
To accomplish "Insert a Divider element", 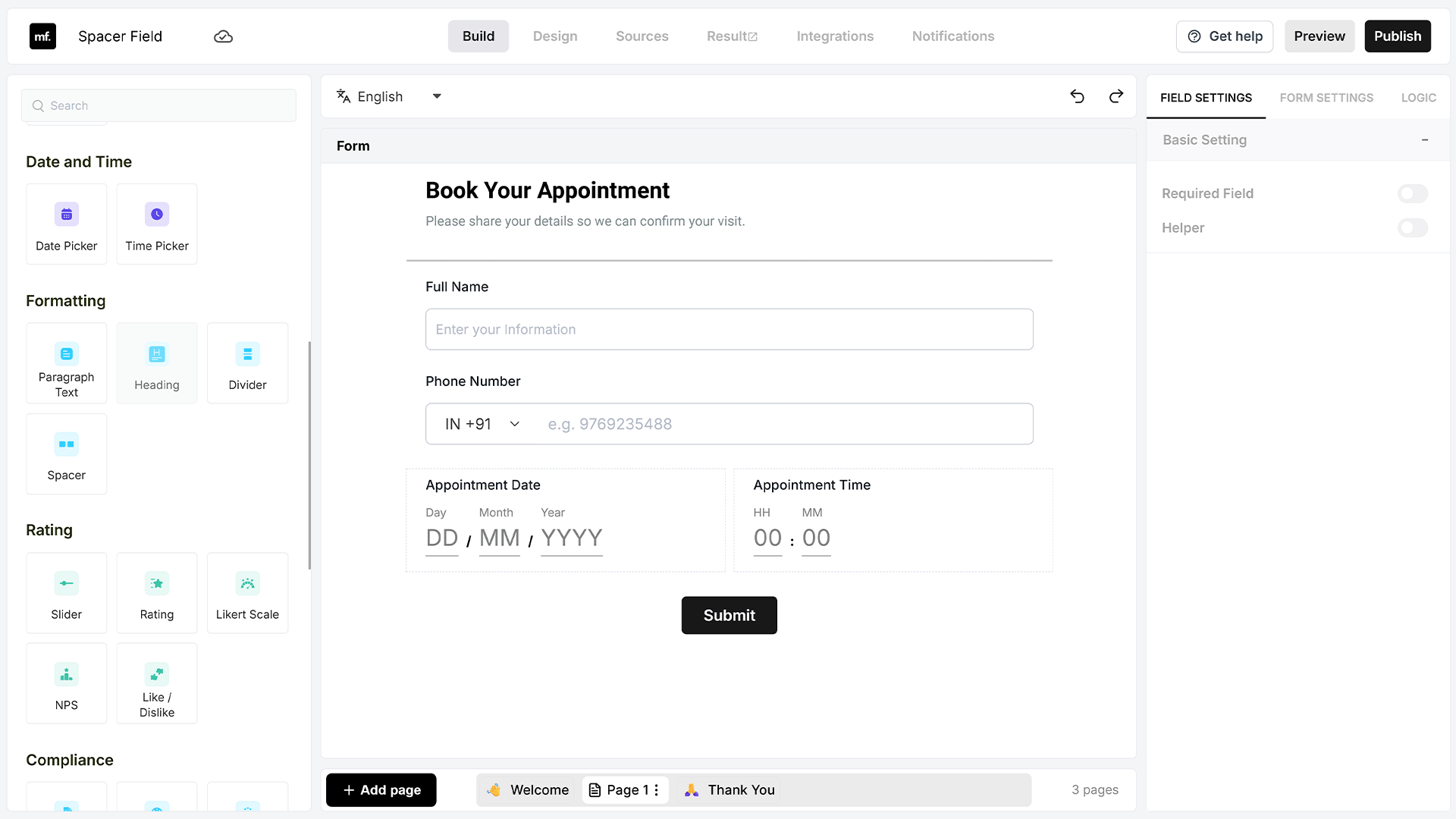I will 247,363.
